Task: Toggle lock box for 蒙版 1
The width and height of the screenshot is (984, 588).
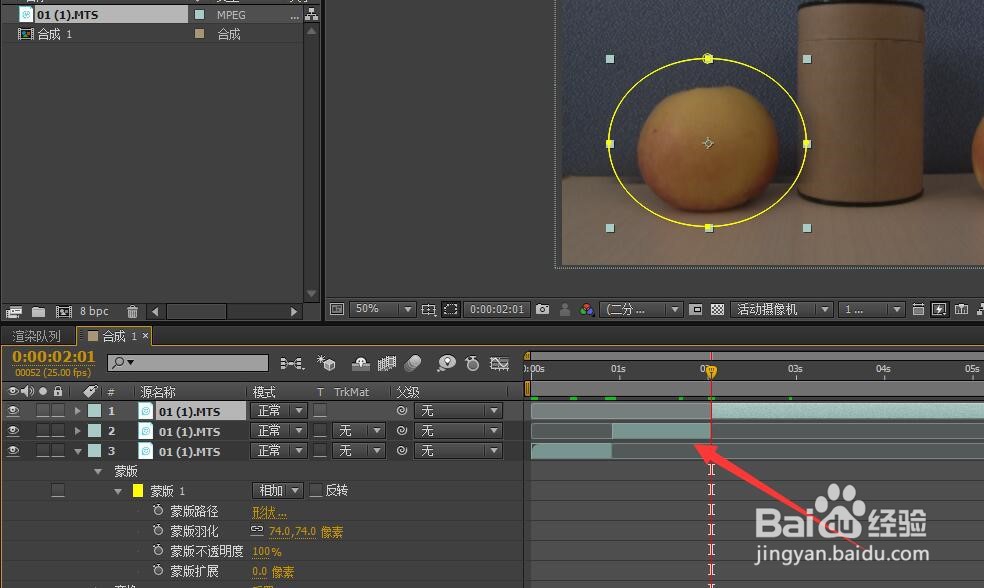Action: pos(58,491)
